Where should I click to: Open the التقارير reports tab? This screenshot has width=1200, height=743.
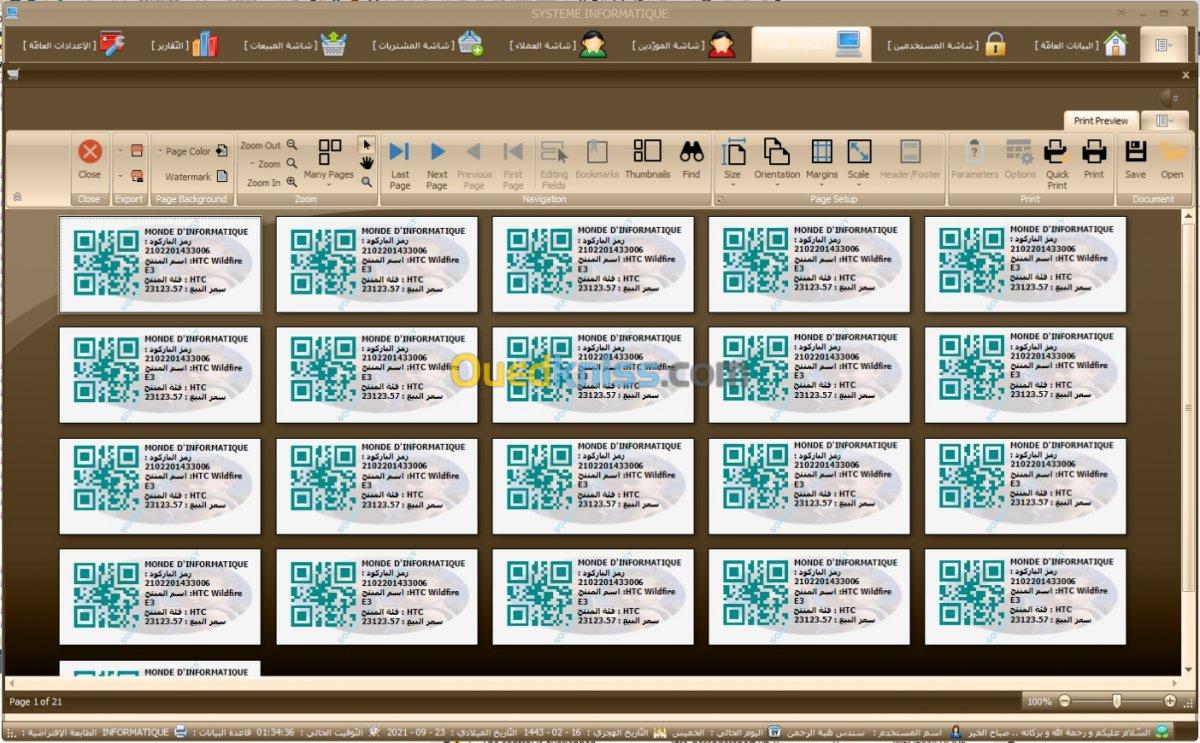186,45
